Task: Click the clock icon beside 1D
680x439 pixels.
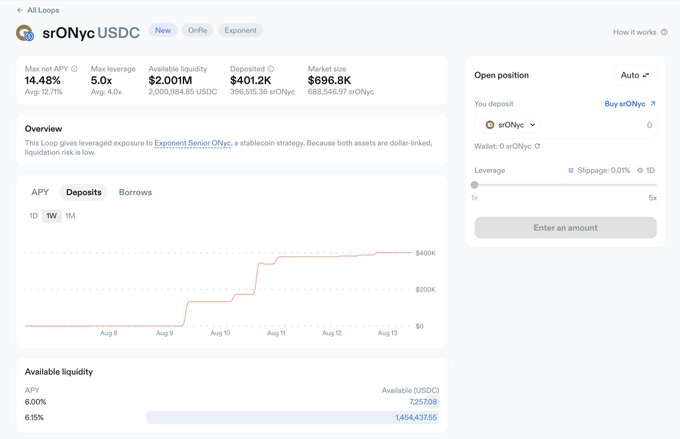Action: click(x=640, y=170)
